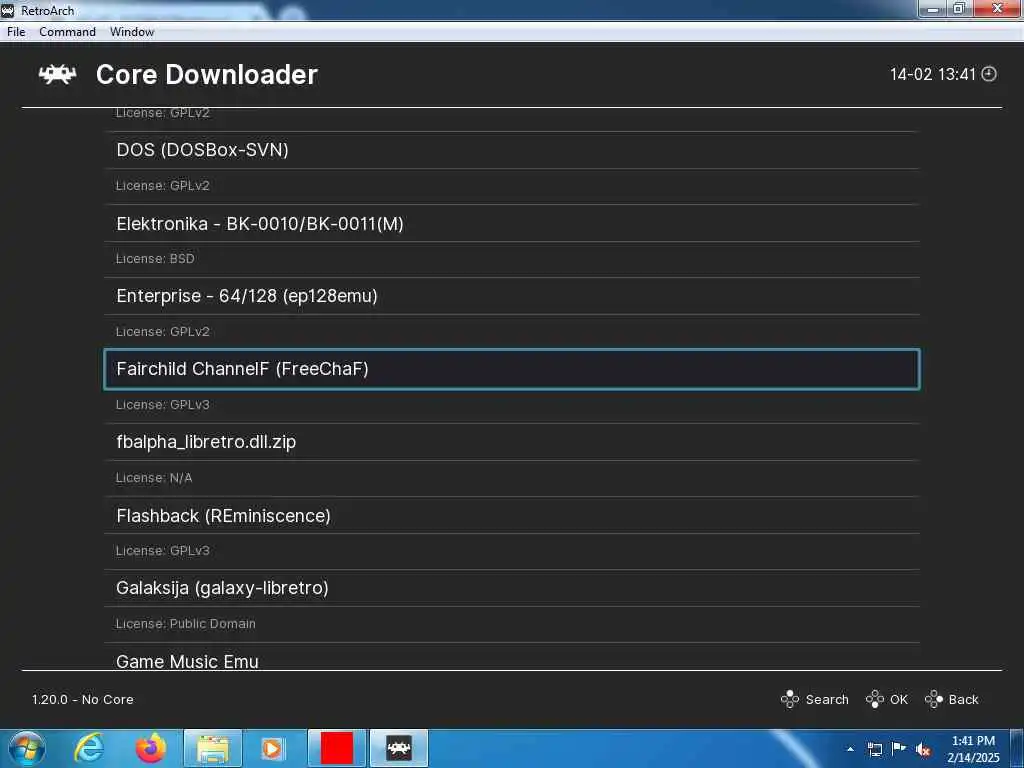
Task: Open the Window menu
Action: tap(132, 32)
